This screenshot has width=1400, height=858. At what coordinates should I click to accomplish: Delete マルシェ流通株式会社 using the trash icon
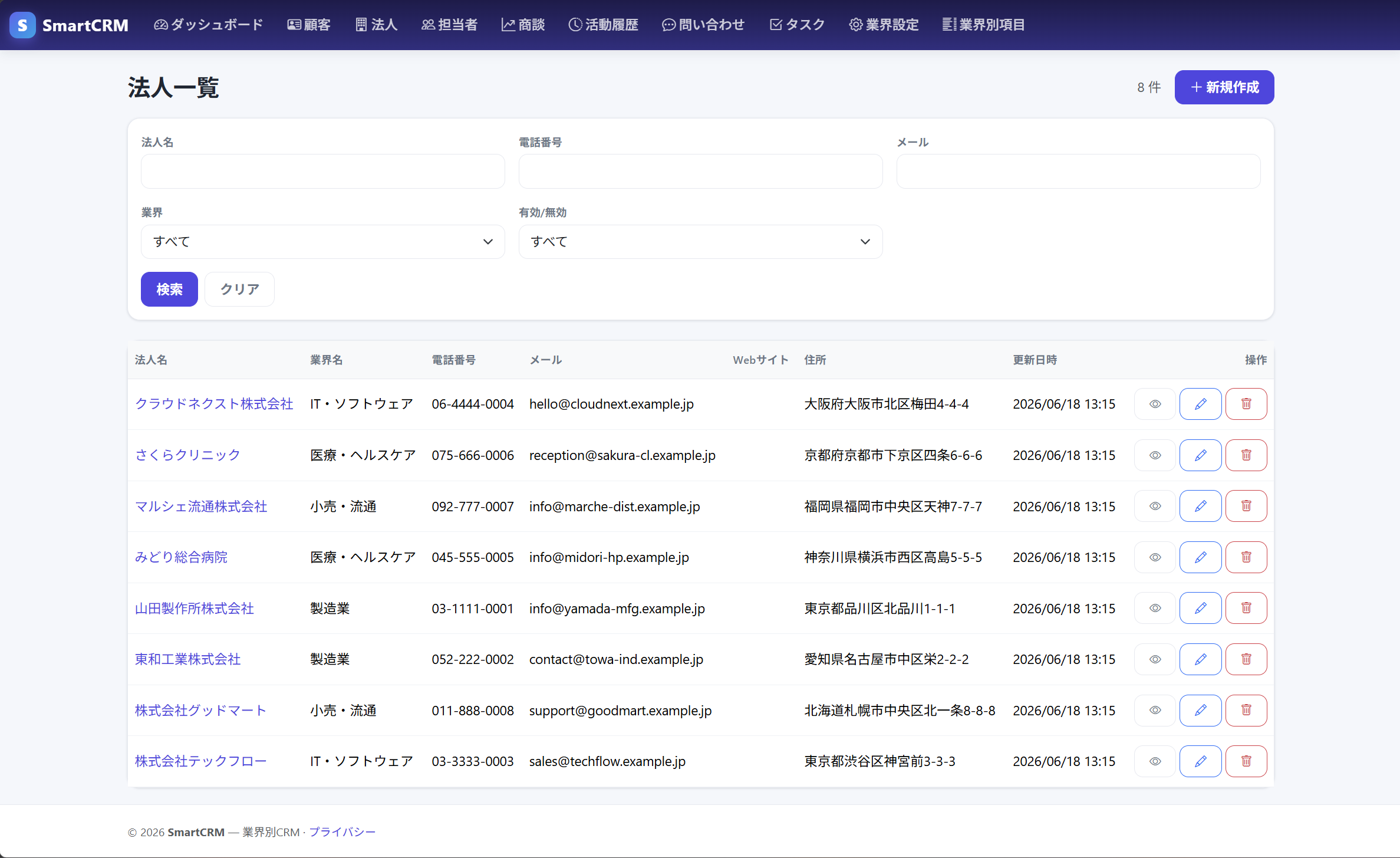pos(1246,506)
